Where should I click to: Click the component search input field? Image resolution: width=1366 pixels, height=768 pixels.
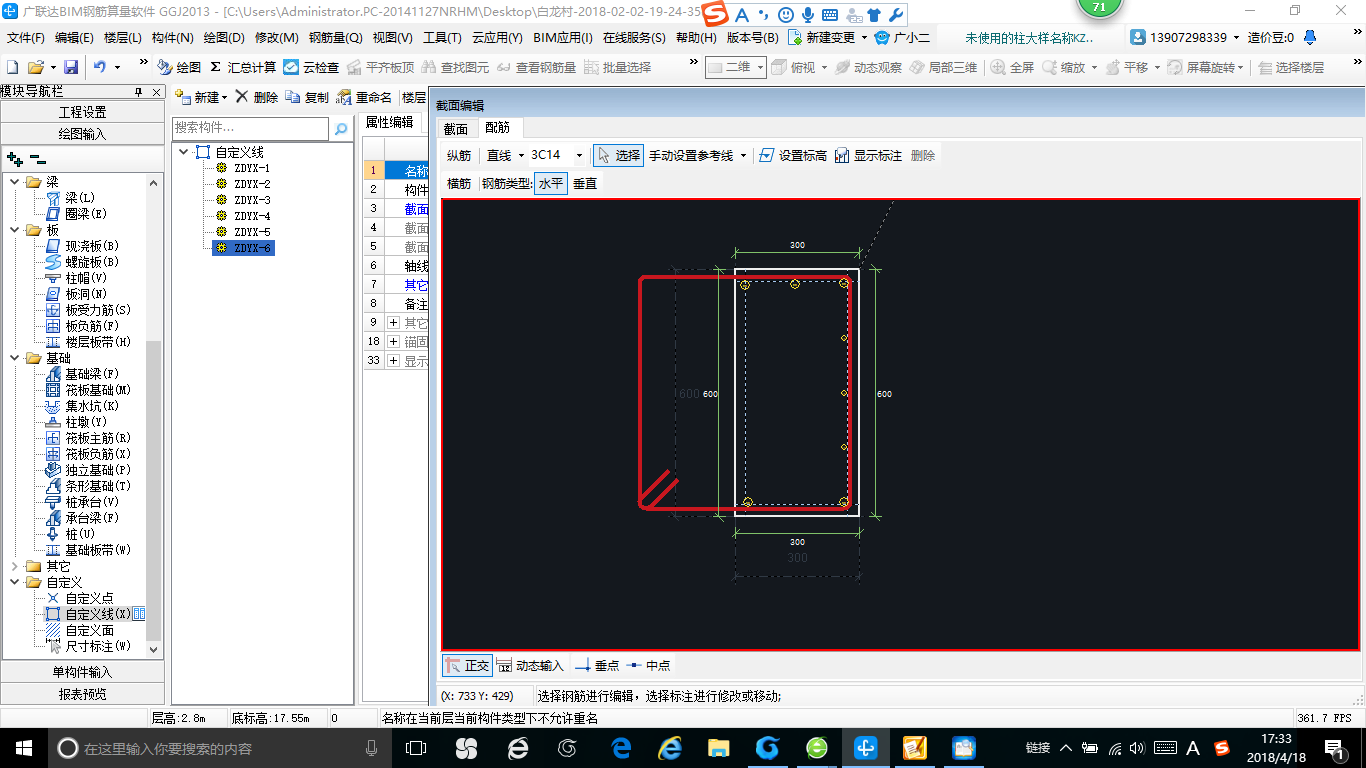click(250, 128)
